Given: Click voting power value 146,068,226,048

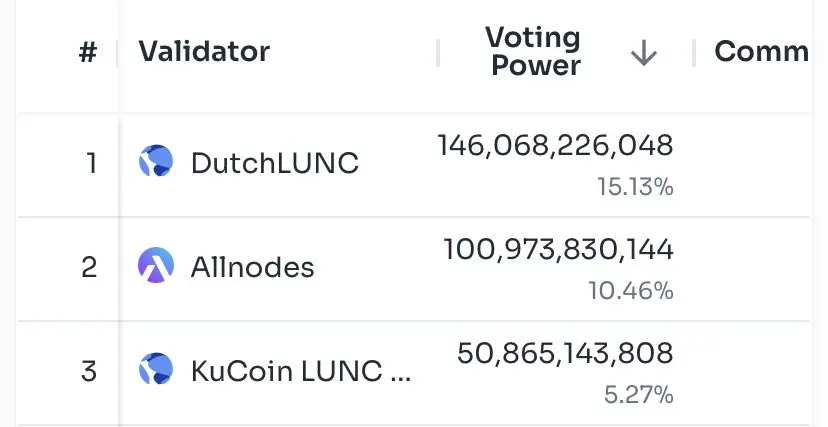Looking at the screenshot, I should (x=556, y=145).
